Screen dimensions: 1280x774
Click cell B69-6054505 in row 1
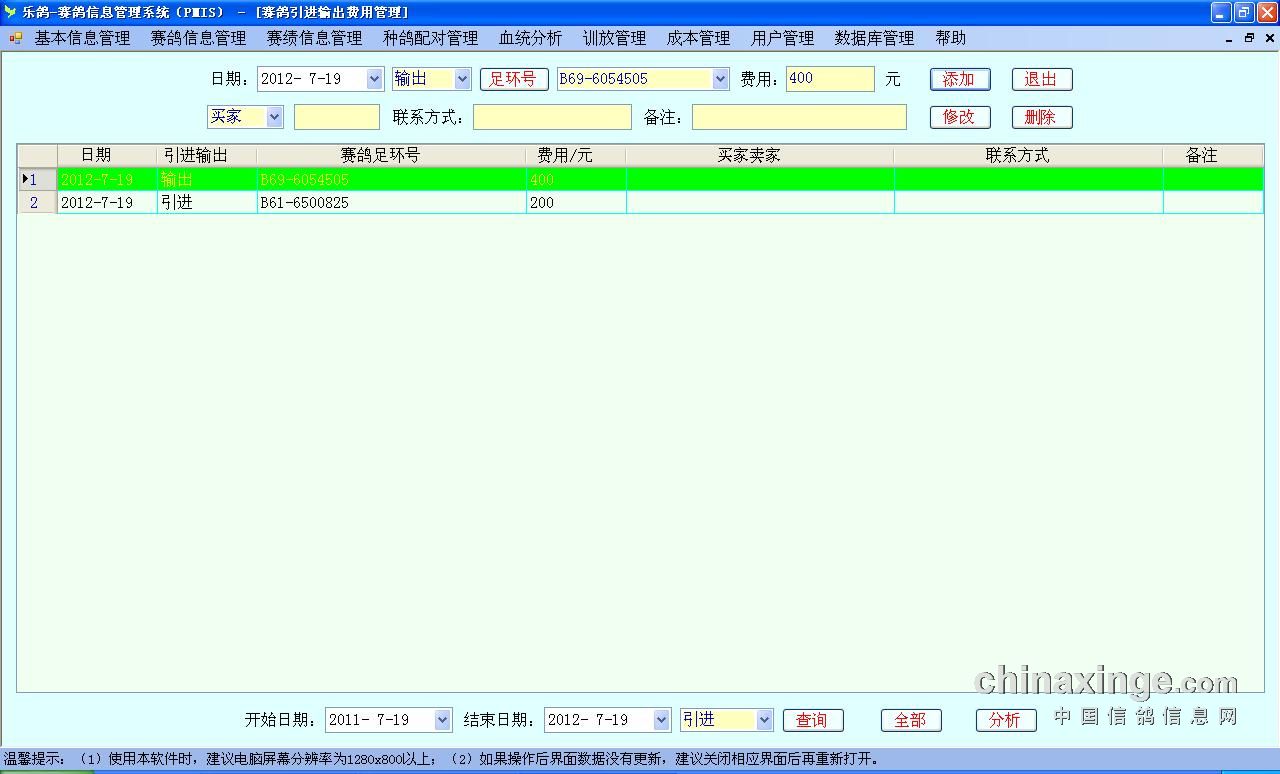point(391,179)
